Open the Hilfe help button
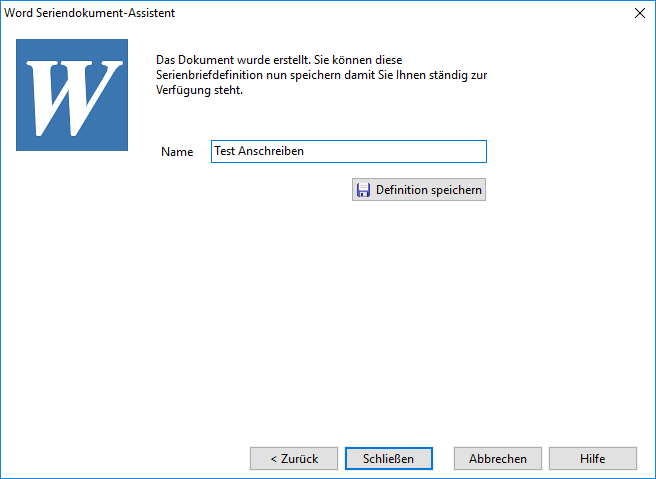Viewport: 656px width, 479px height. 593,459
